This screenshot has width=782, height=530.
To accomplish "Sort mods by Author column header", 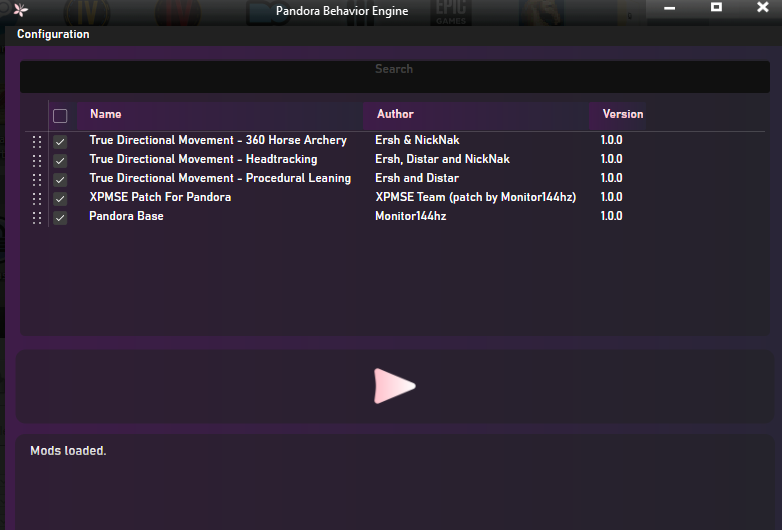I will (476, 116).
